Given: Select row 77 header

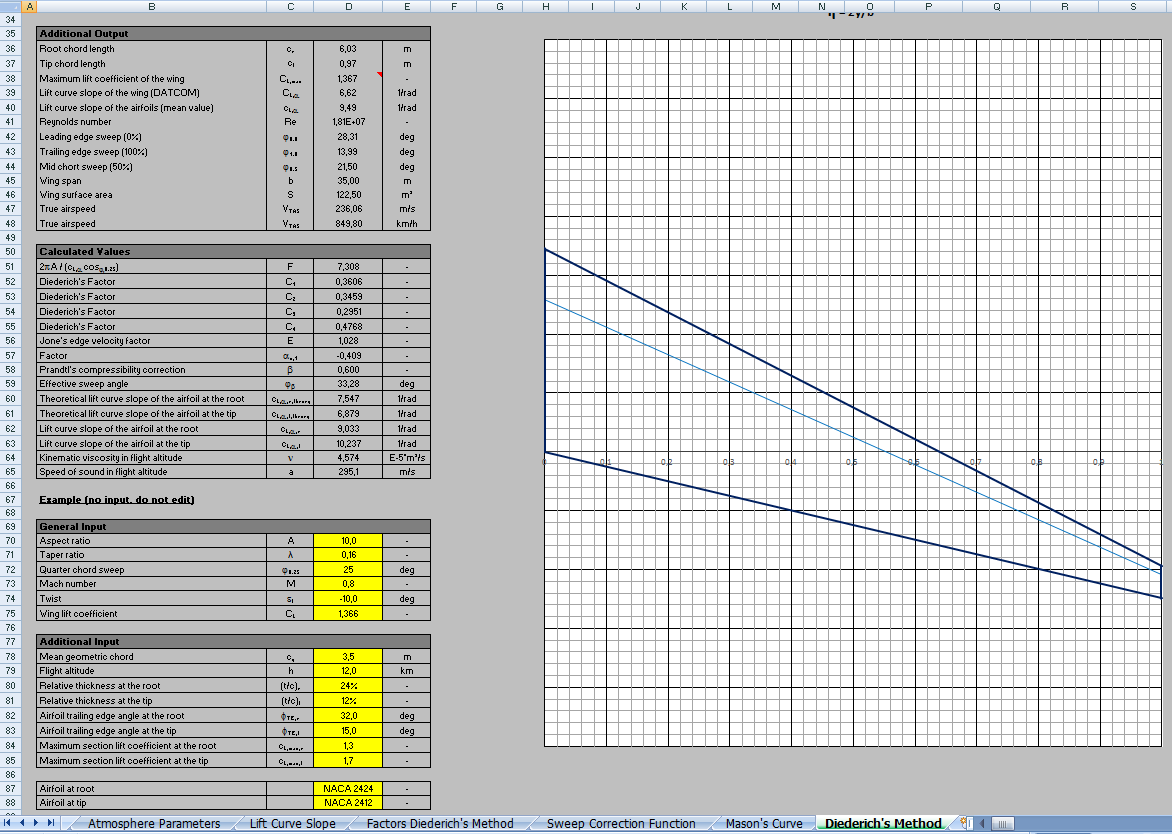Looking at the screenshot, I should pyautogui.click(x=11, y=641).
